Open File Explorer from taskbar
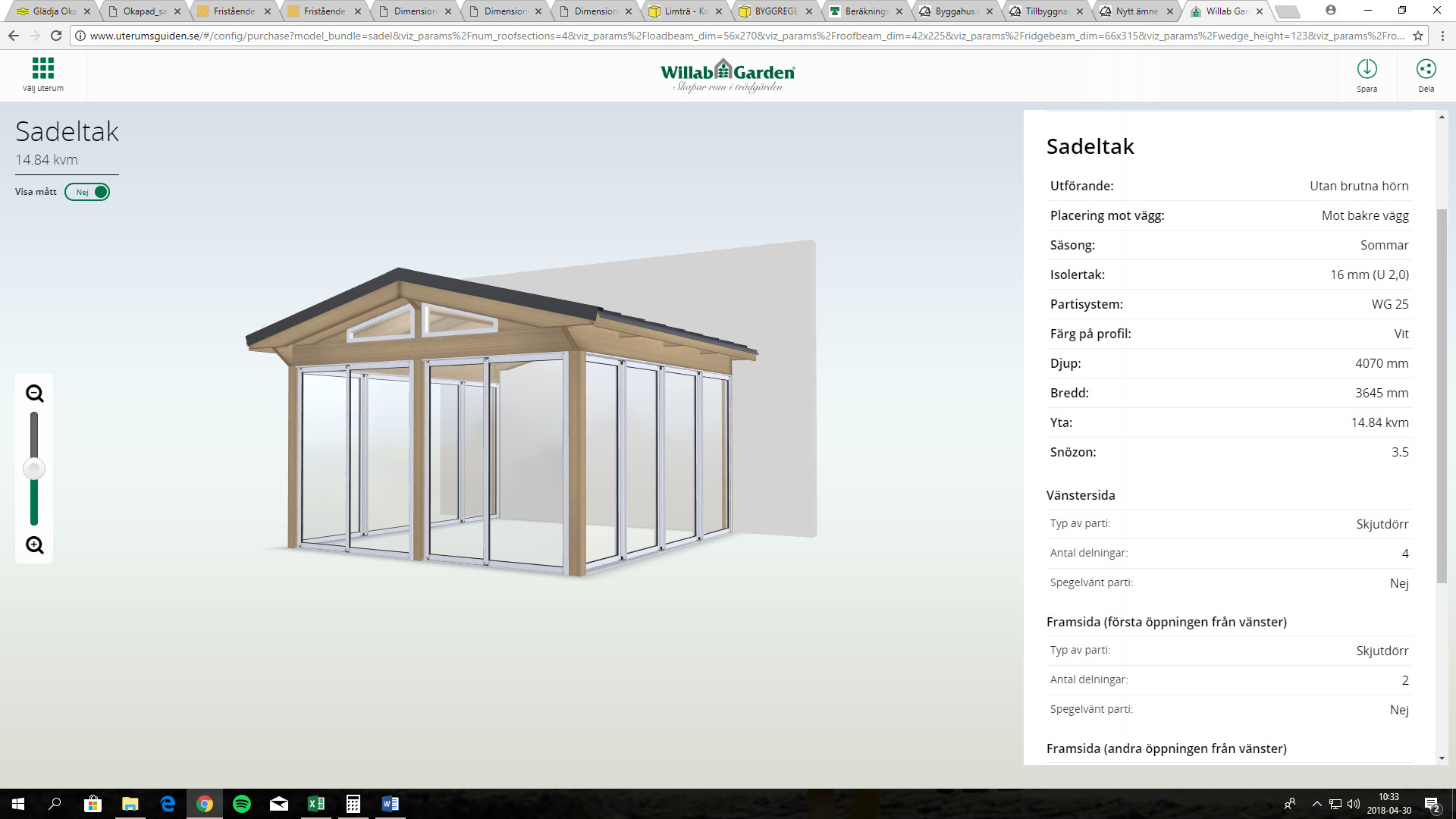Screen dimensions: 1456x819 (130, 804)
